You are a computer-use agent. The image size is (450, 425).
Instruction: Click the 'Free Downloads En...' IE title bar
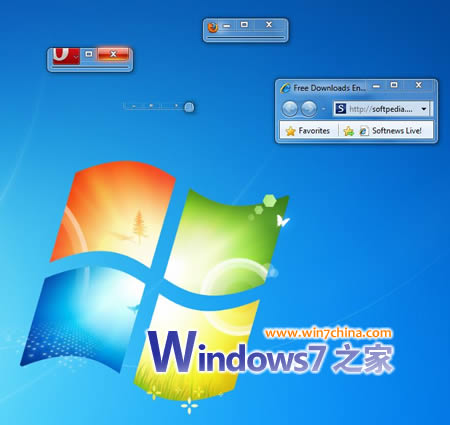(x=329, y=88)
